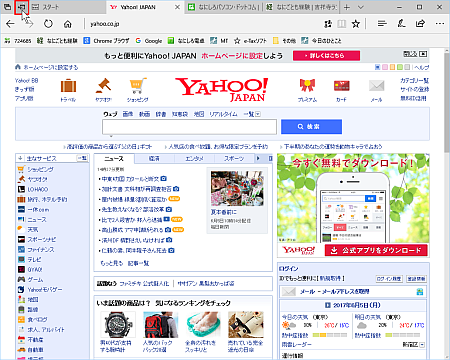
Task: Focus the Yahoo search input box
Action: 189,127
